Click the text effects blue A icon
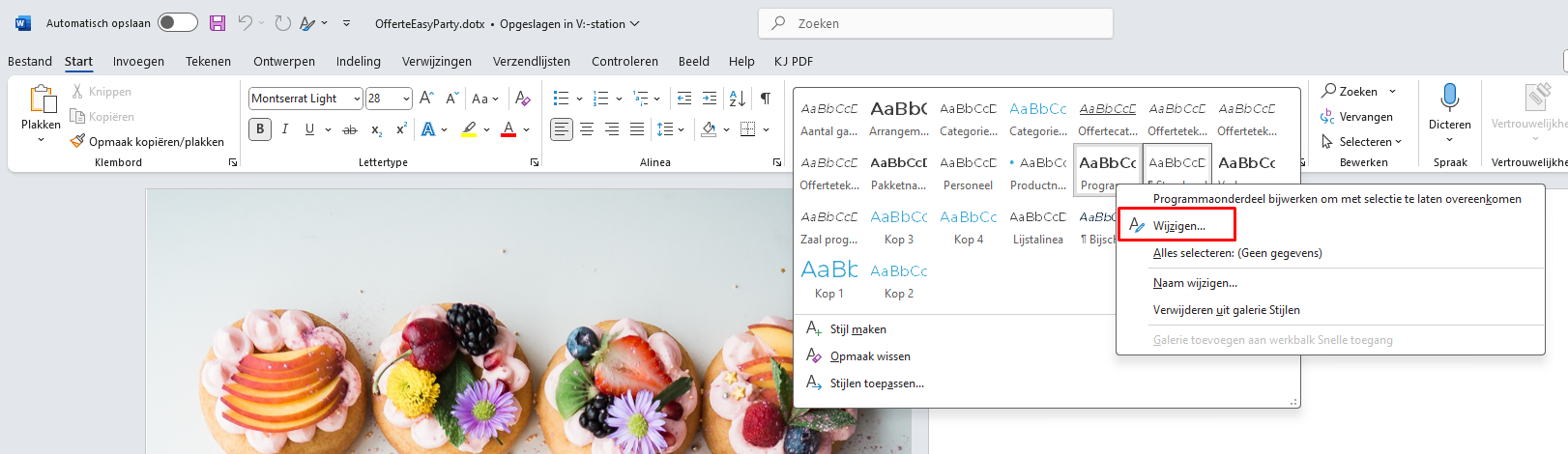This screenshot has height=454, width=1568. (428, 128)
